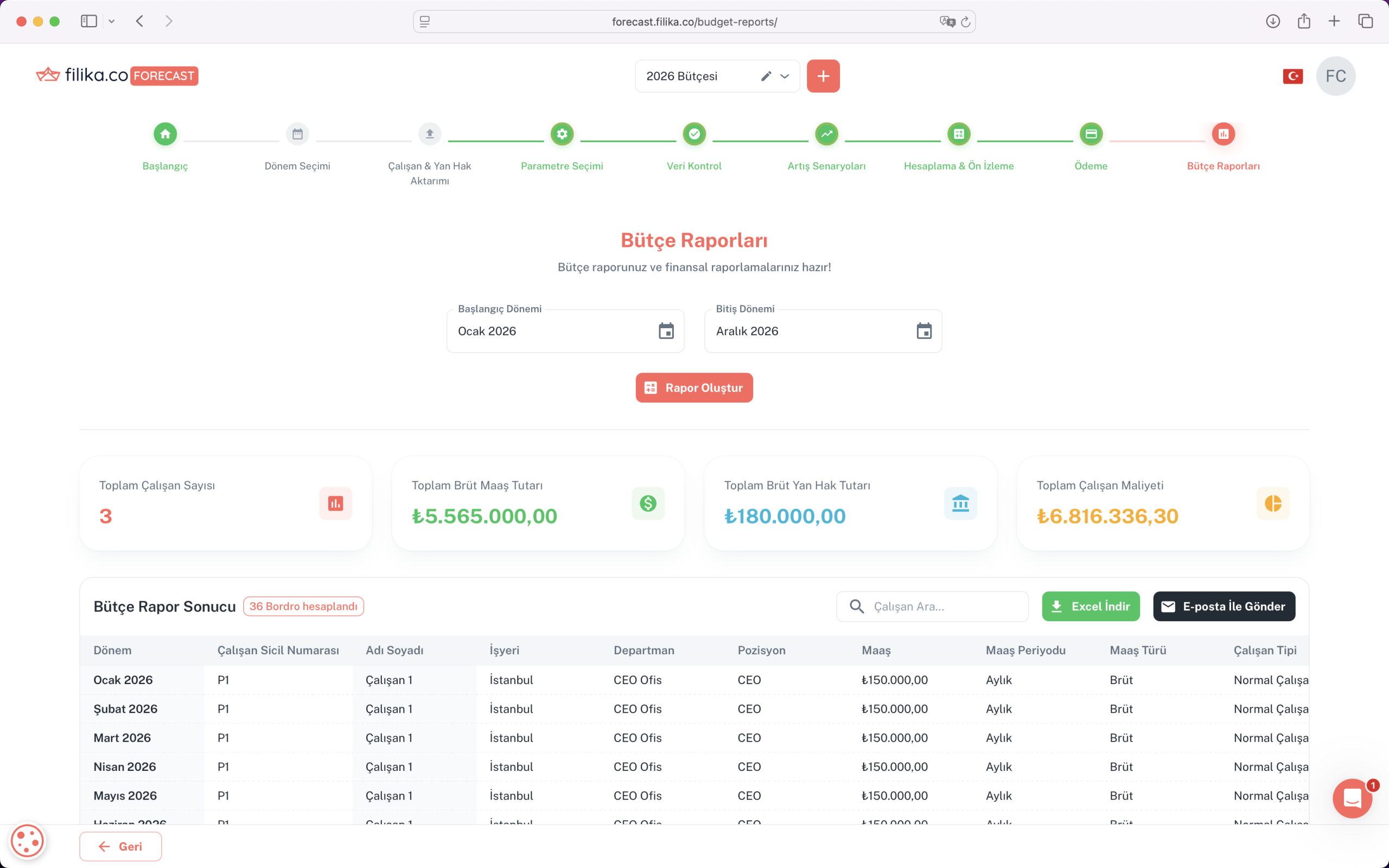The image size is (1389, 868).
Task: Click the Ödeme card step icon
Action: click(1091, 134)
